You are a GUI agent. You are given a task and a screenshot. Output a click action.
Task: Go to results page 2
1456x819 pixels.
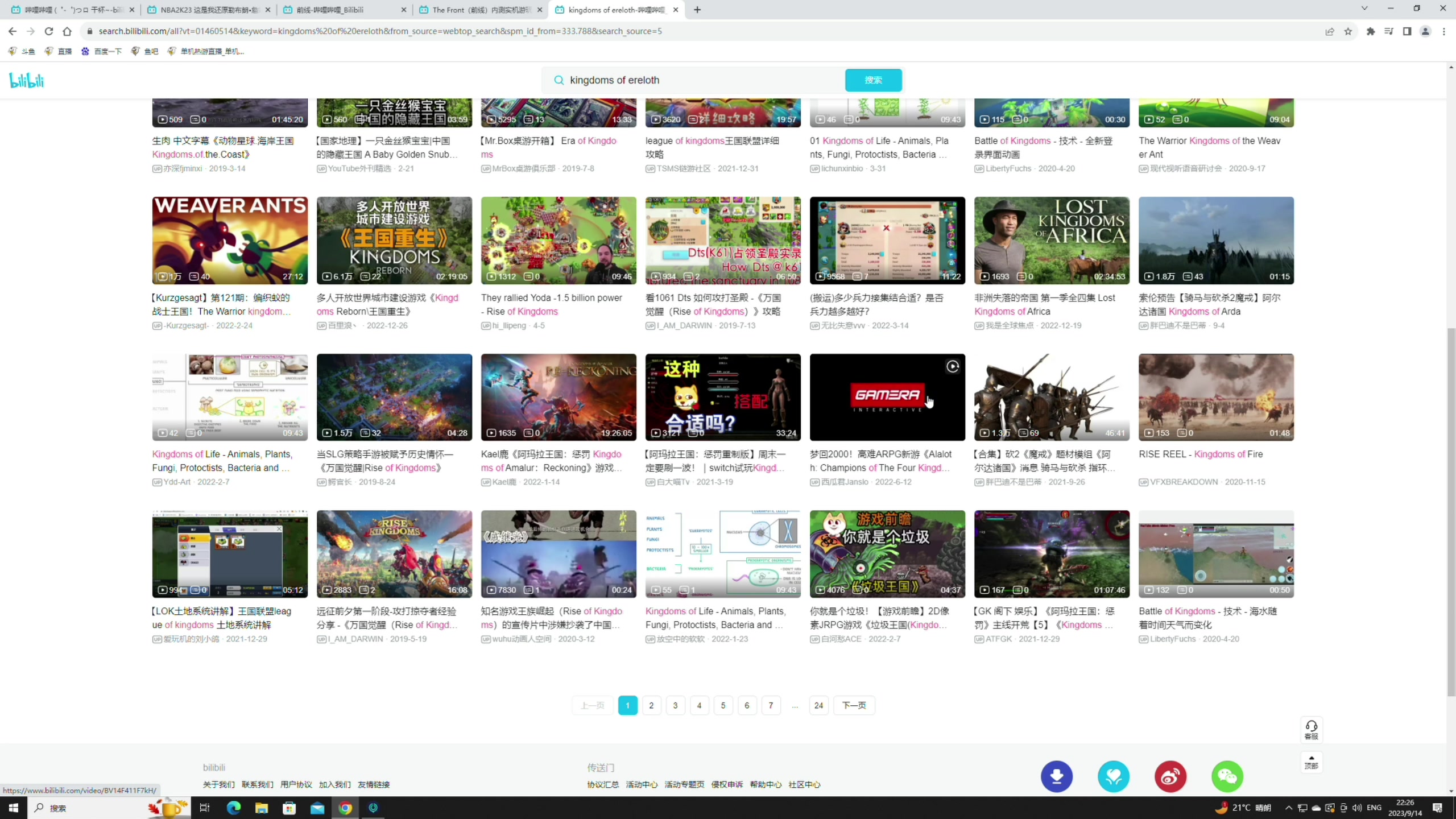pyautogui.click(x=651, y=705)
